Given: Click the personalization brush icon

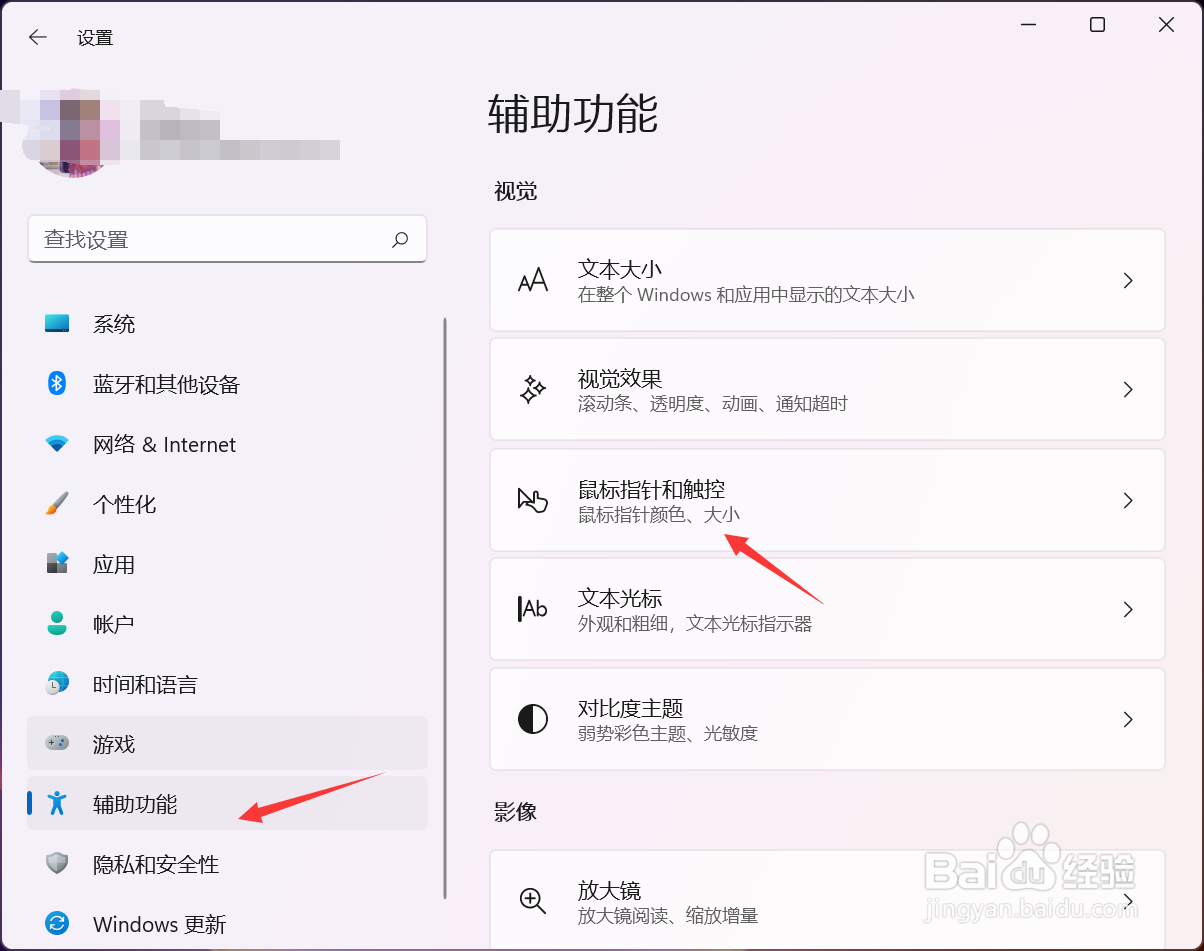Looking at the screenshot, I should click(x=57, y=504).
